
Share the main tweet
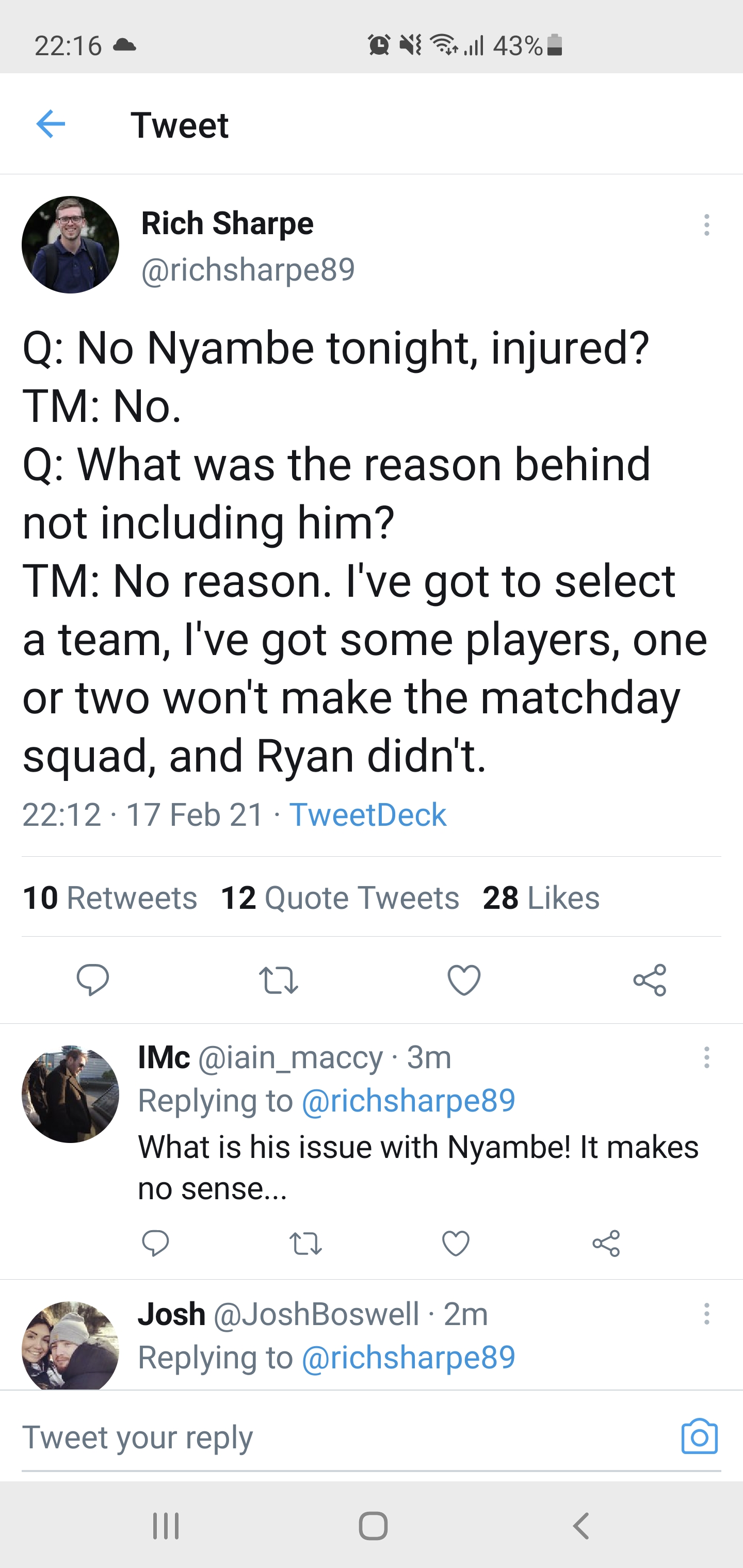pyautogui.click(x=650, y=979)
